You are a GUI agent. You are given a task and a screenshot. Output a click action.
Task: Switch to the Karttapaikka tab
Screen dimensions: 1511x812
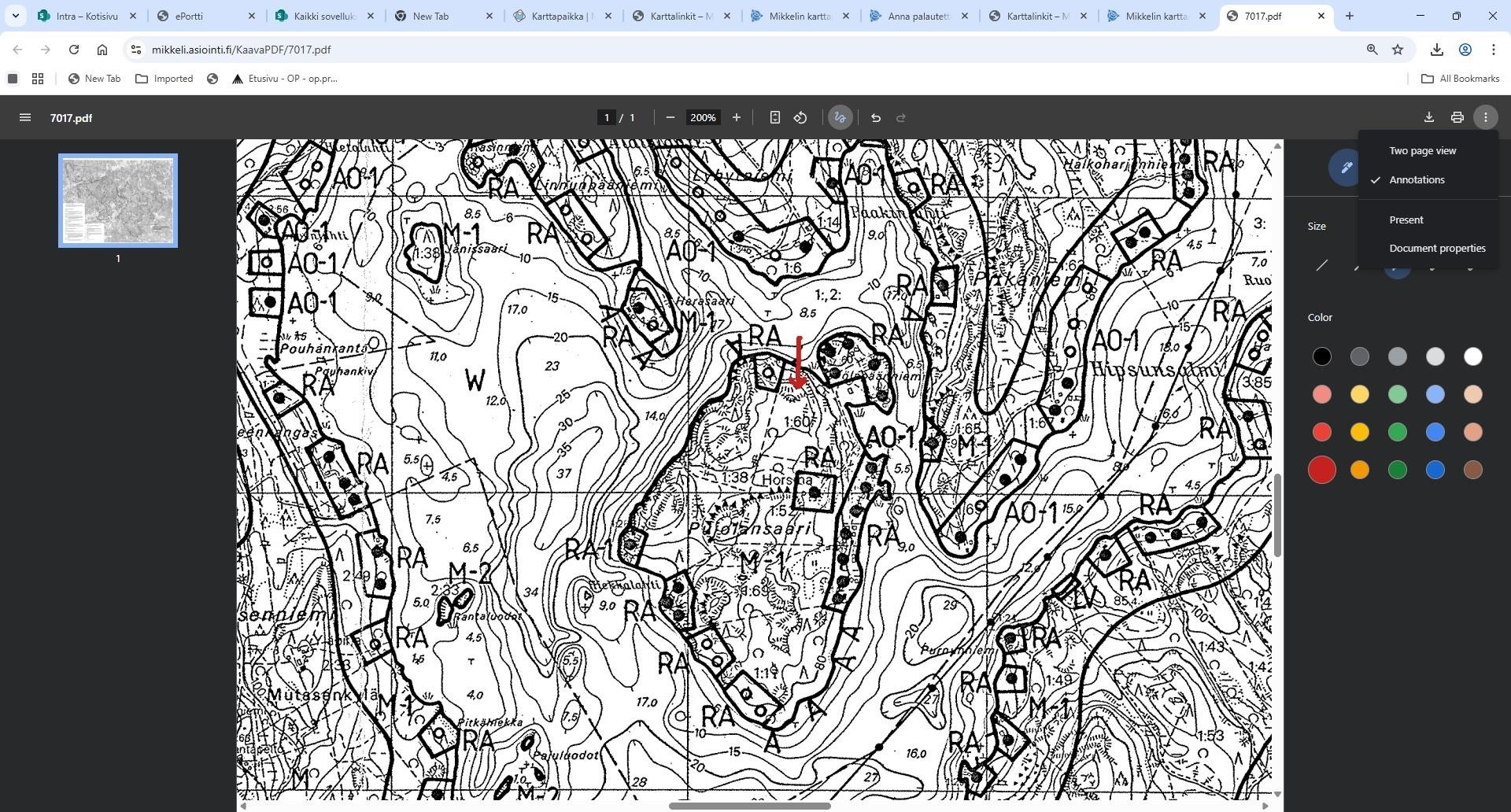coord(562,16)
